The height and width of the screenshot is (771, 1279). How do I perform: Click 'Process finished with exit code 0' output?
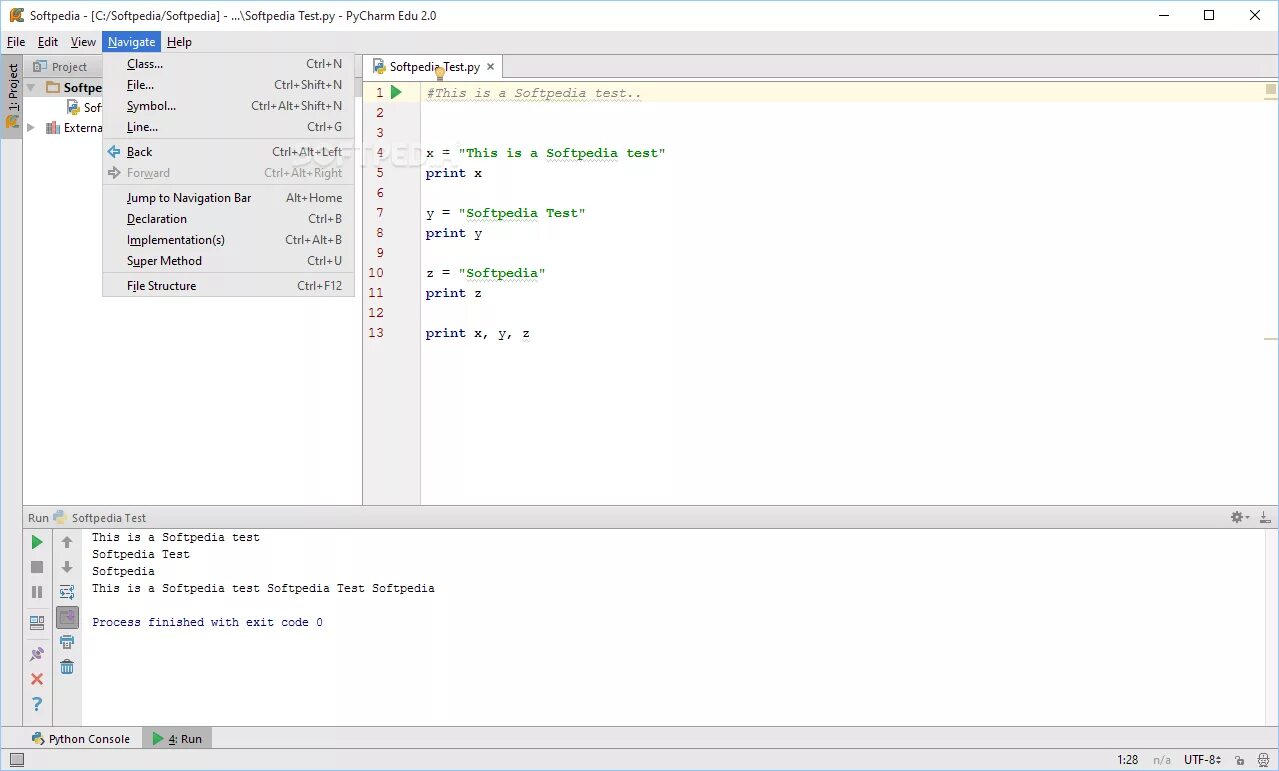(x=207, y=622)
